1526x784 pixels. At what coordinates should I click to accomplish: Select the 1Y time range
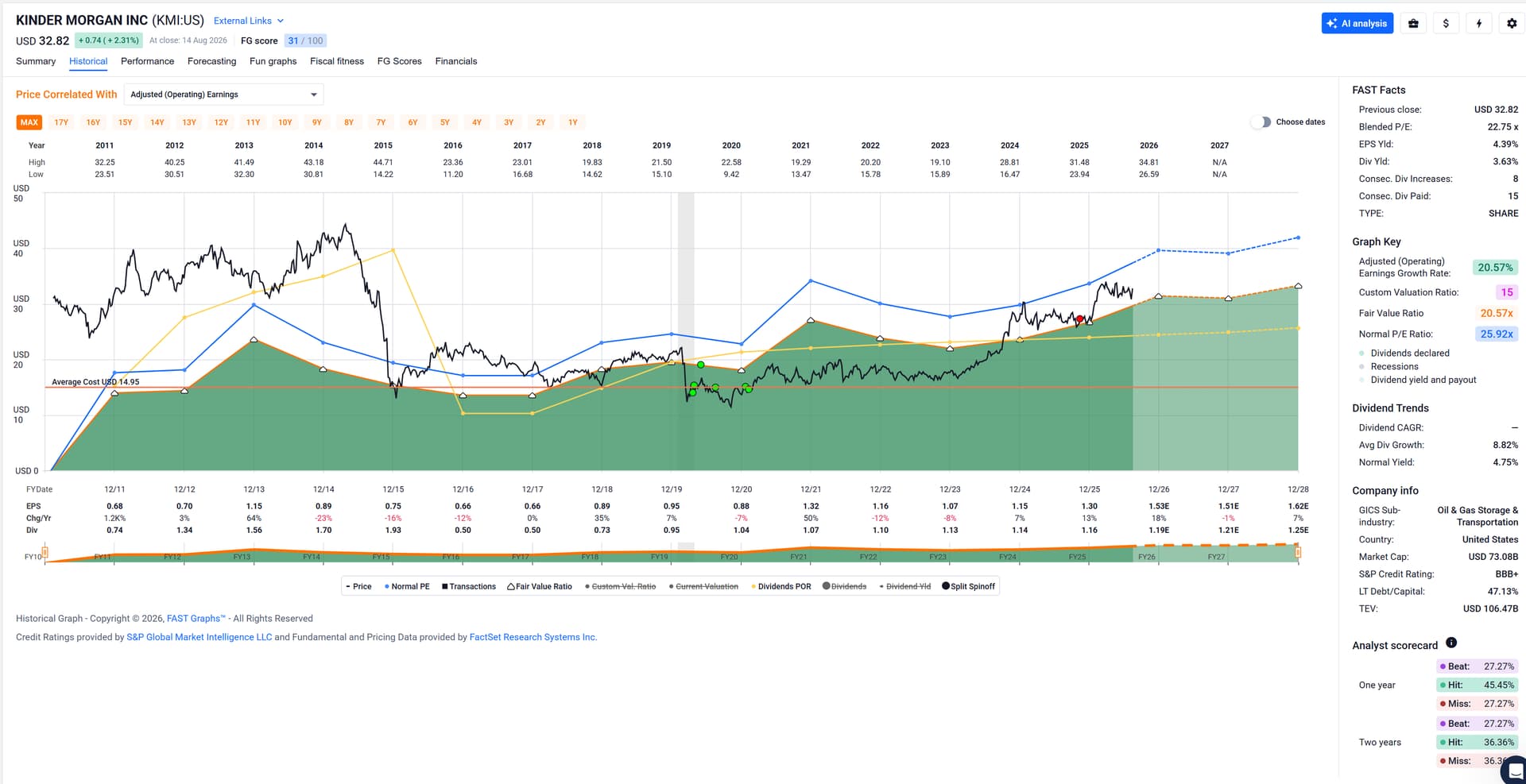[573, 122]
